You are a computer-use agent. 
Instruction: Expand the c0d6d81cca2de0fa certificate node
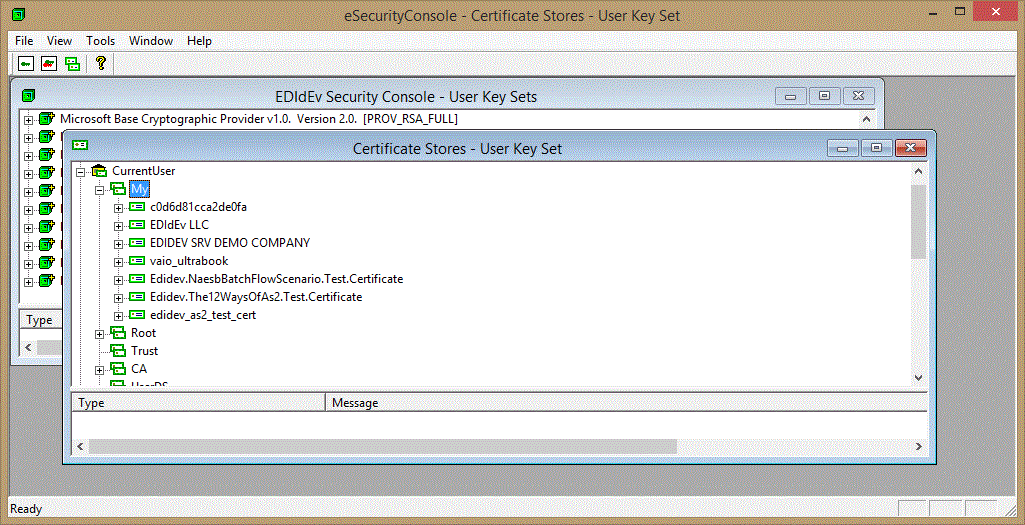pyautogui.click(x=118, y=208)
